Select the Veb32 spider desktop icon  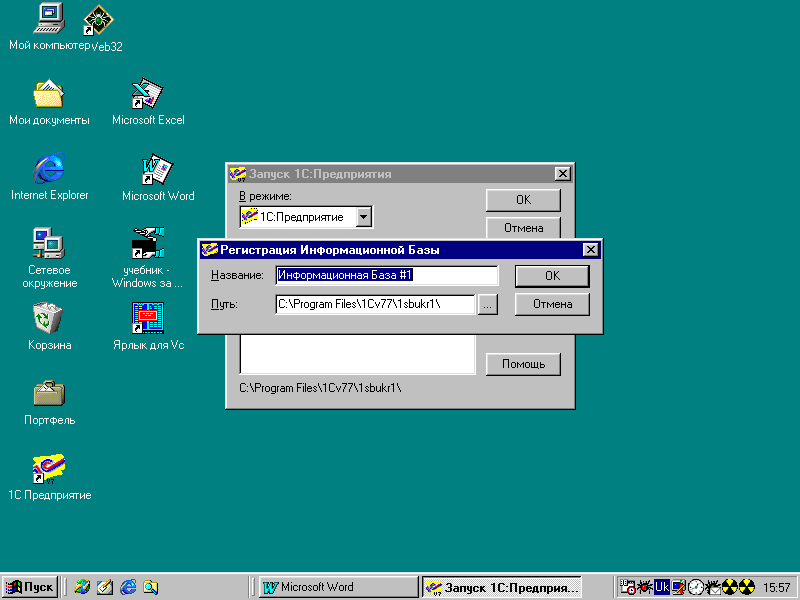tap(98, 20)
